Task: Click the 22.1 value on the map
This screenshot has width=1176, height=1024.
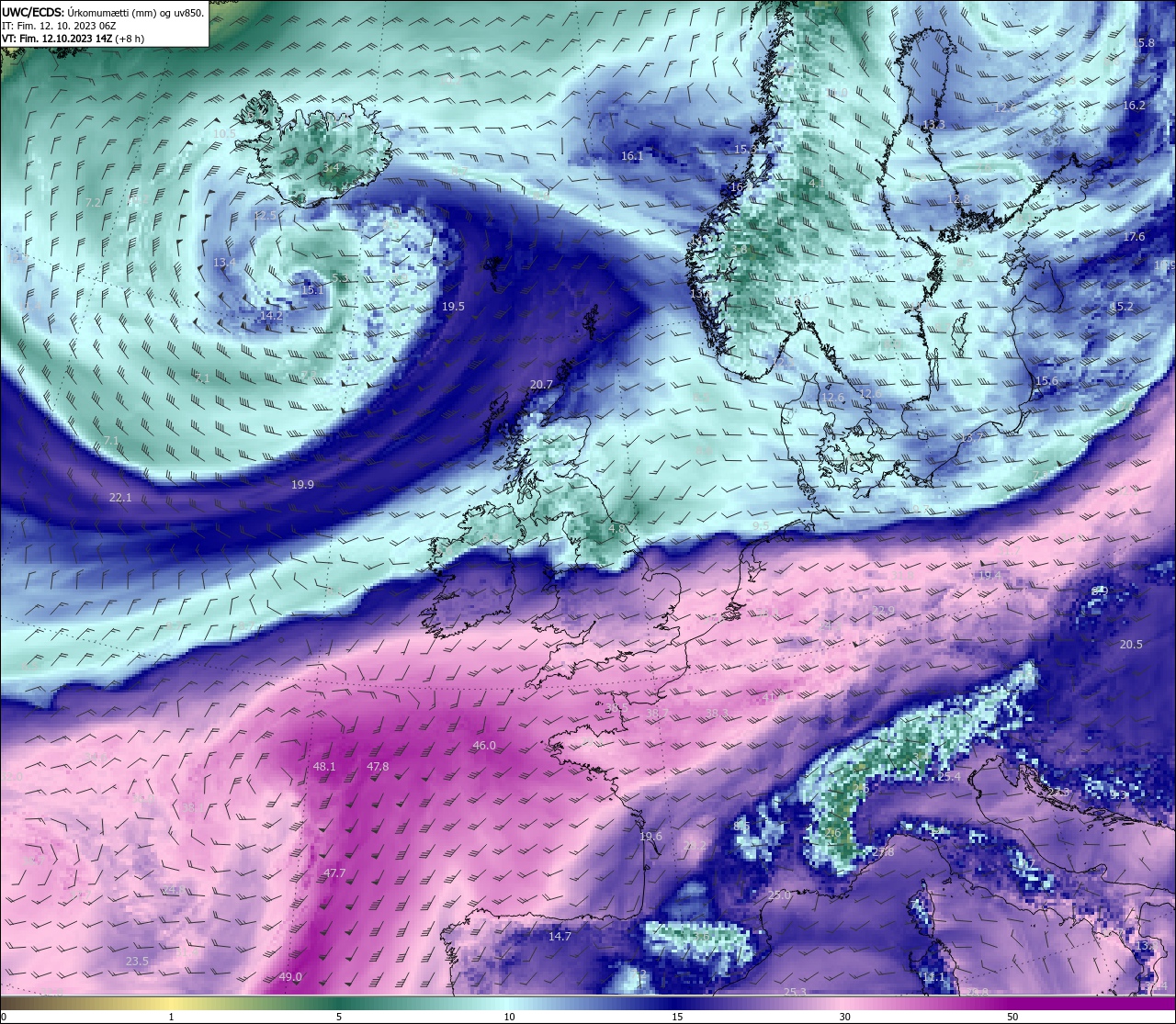Action: (120, 498)
